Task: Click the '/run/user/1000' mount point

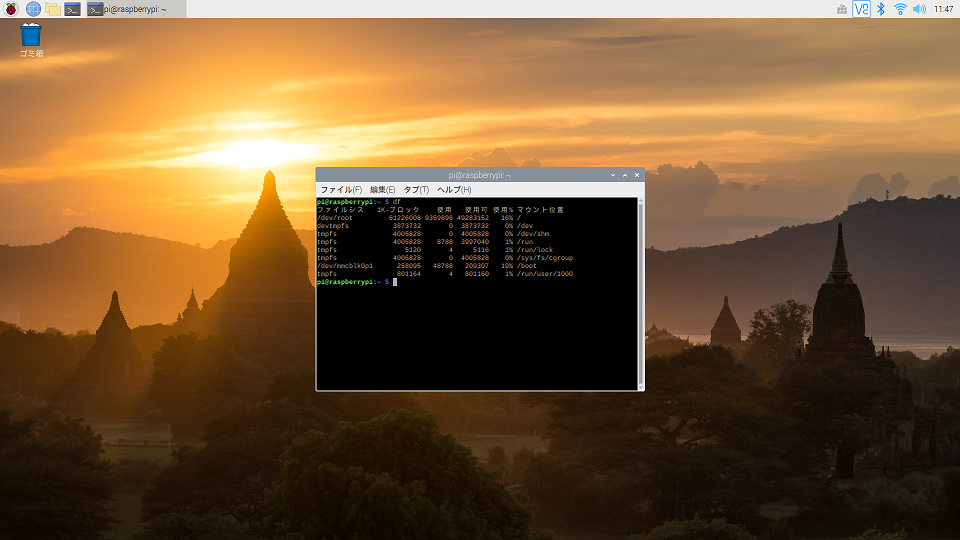Action: (x=545, y=274)
